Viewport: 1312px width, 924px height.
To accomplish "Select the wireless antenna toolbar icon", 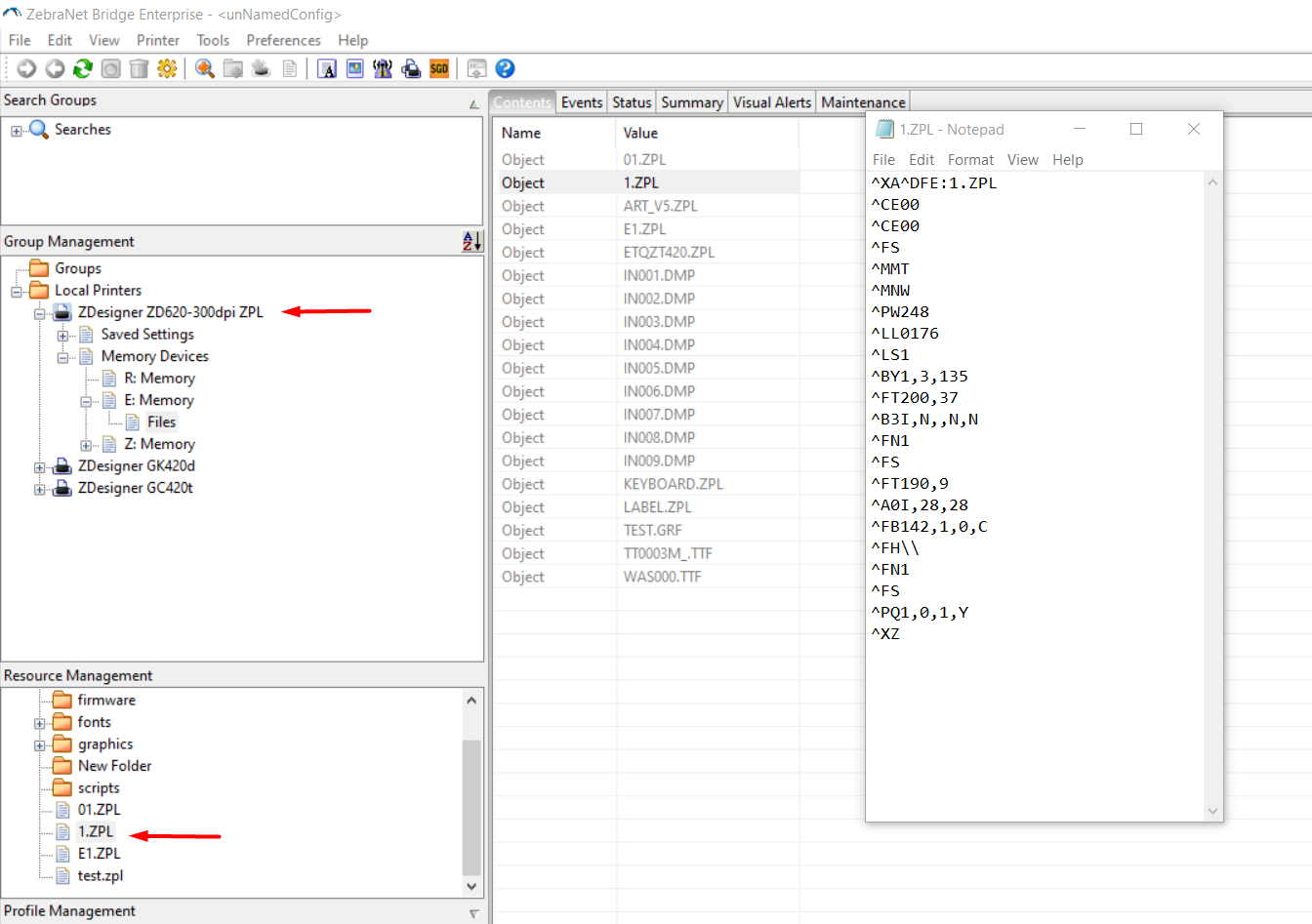I will pos(383,68).
